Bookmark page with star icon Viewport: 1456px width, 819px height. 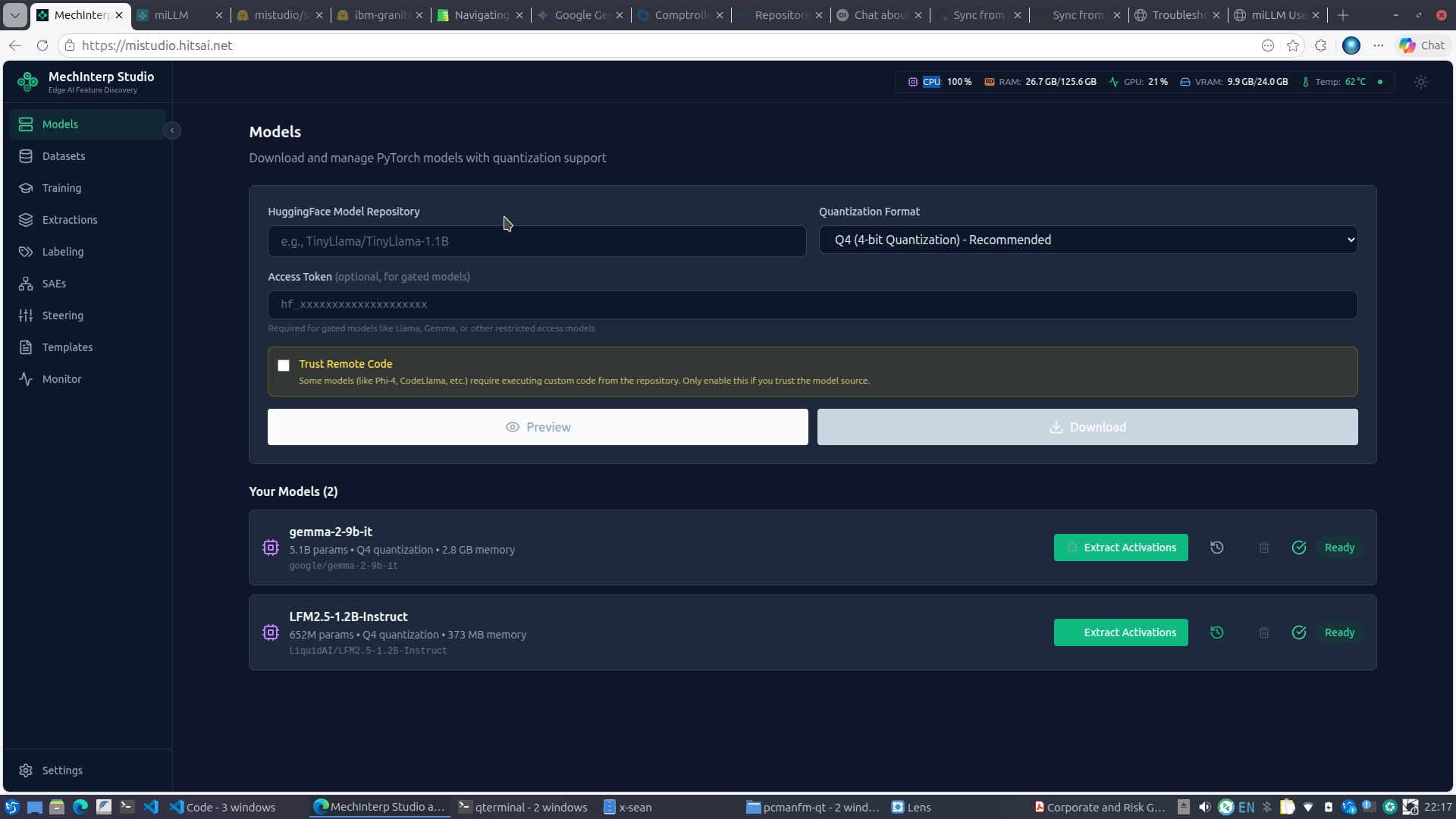[1293, 45]
